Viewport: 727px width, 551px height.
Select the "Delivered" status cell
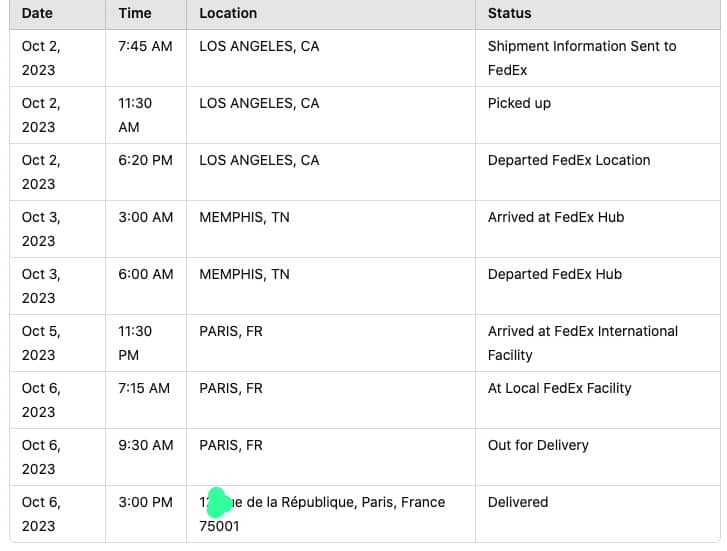pos(517,502)
